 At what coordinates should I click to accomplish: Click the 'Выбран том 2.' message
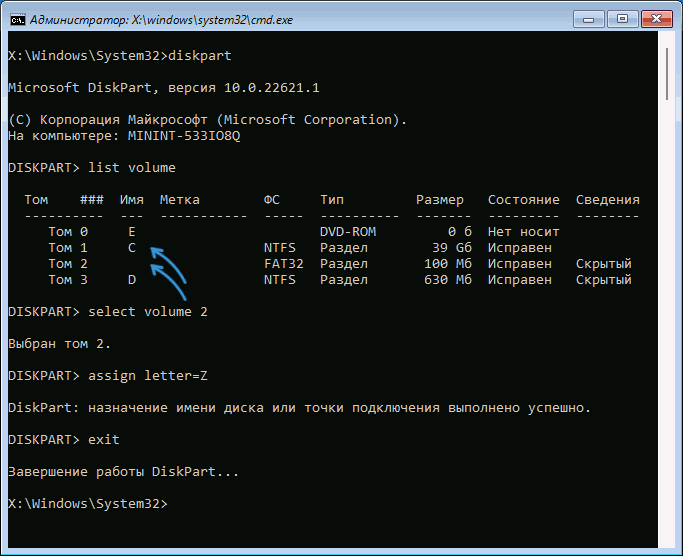click(59, 344)
